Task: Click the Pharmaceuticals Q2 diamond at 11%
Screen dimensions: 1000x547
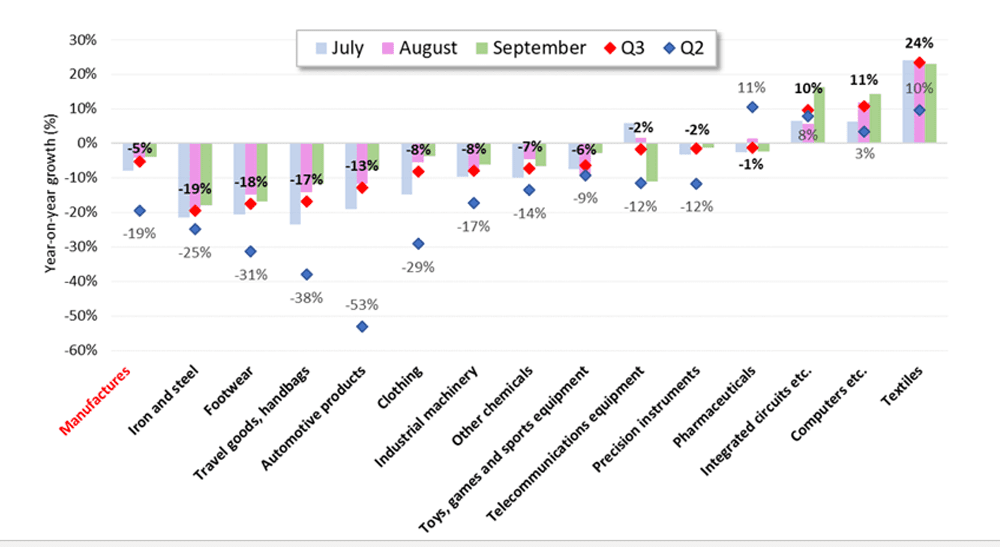Action: 753,107
